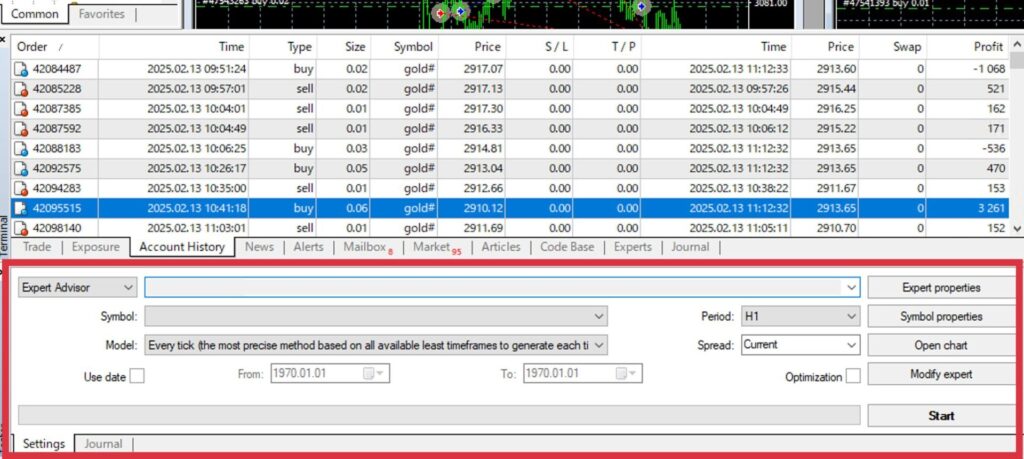Screen dimensions: 1024x459
Task: Click the order icon for 42085228
Action: click(21, 89)
